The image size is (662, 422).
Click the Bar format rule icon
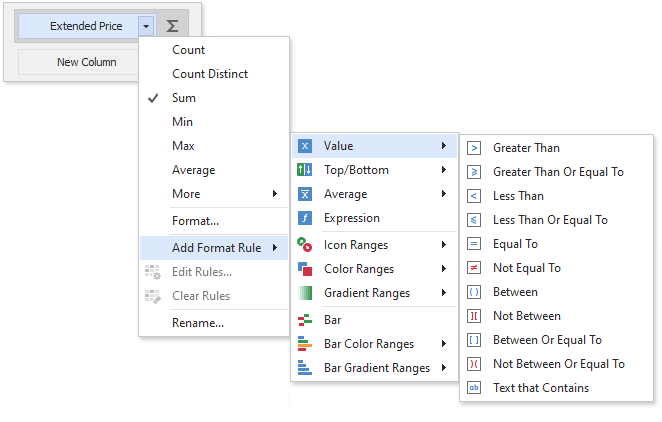click(305, 320)
